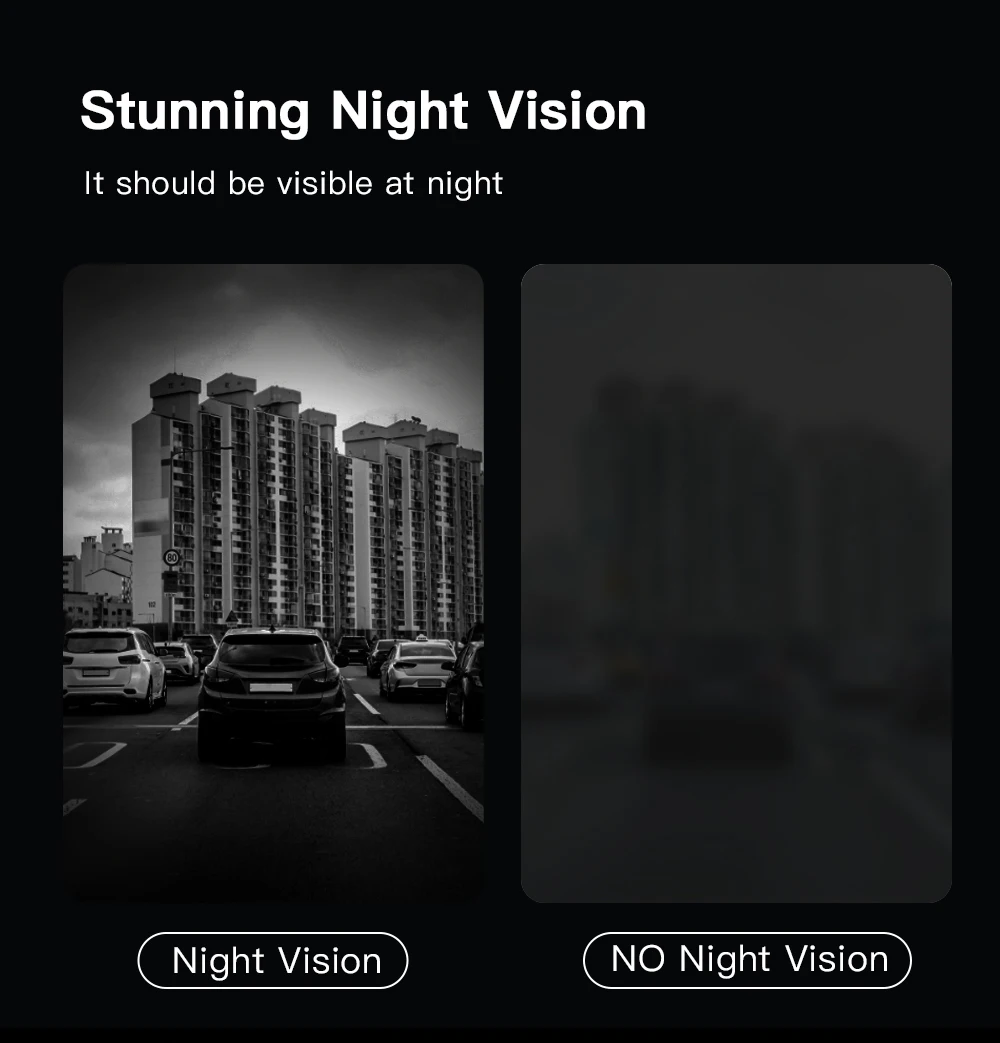Click the small low buildings at far left
The width and height of the screenshot is (1000, 1043).
pos(97,577)
